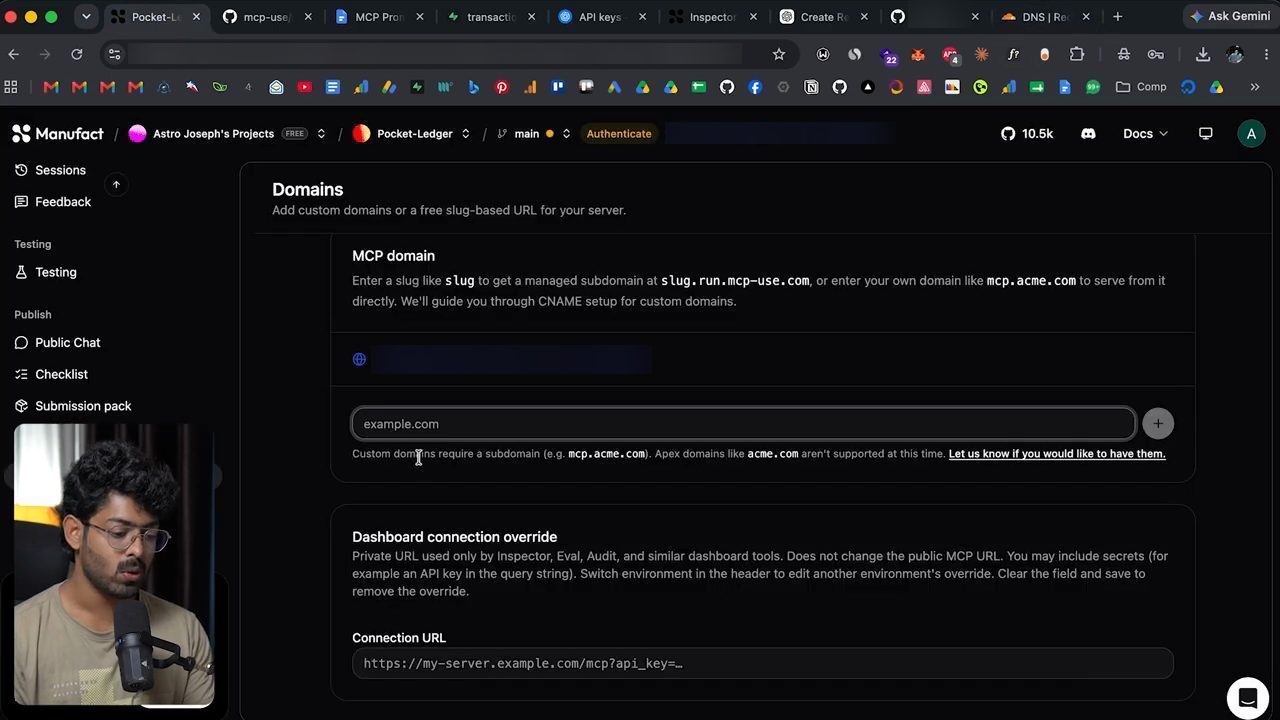The image size is (1280, 720).
Task: Focus the example.com domain input
Action: point(744,424)
